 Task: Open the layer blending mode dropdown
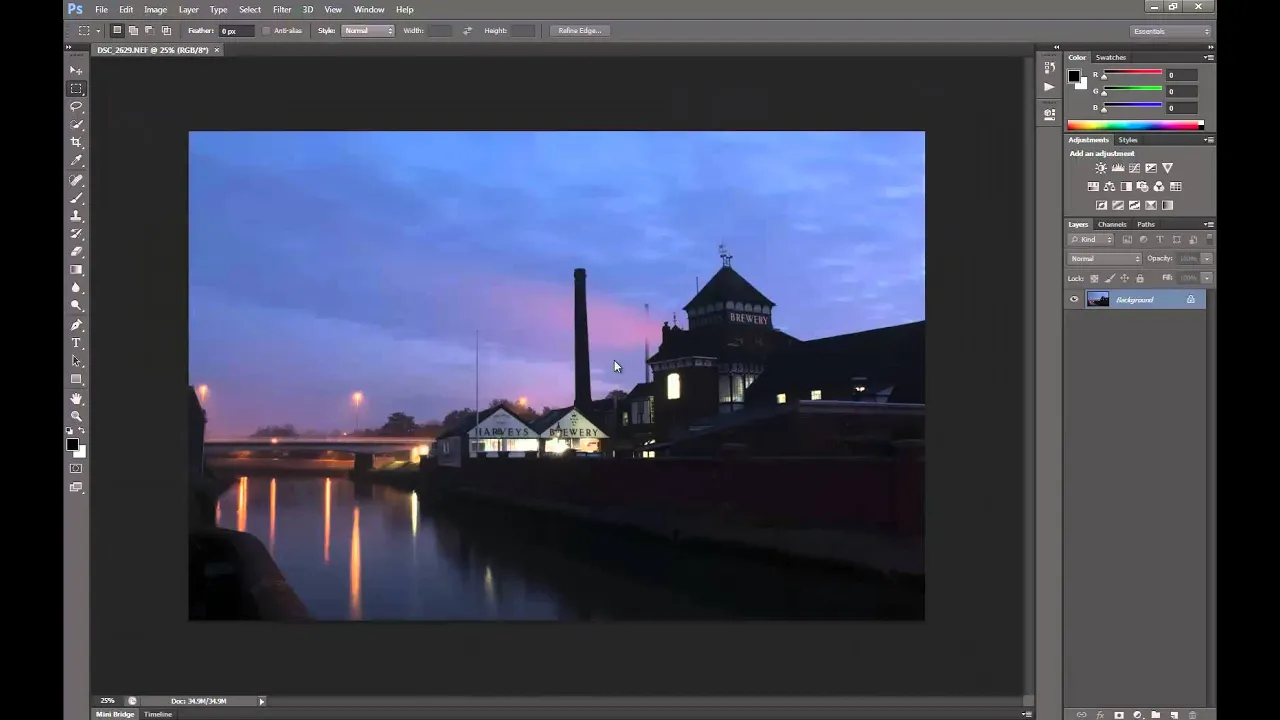pos(1105,259)
